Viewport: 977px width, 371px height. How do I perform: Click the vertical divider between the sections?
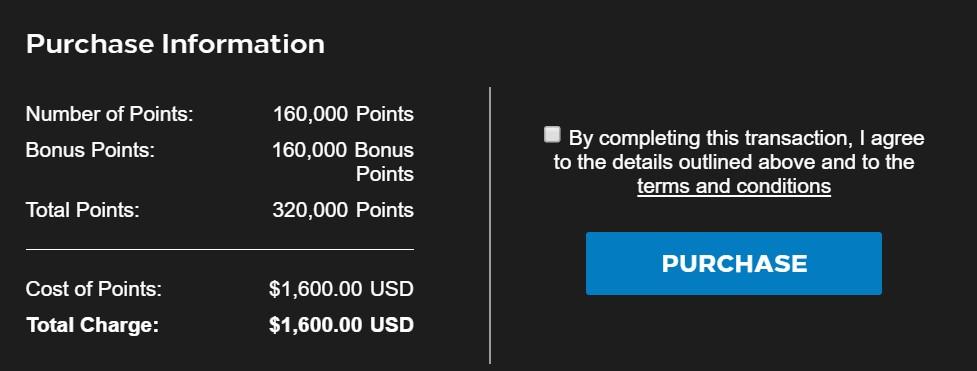(490, 225)
